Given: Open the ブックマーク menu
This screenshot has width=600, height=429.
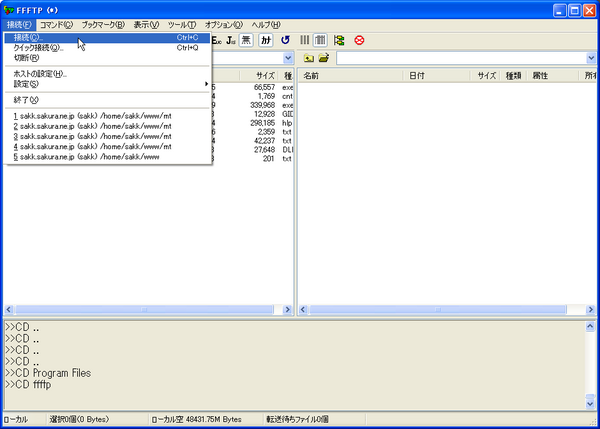Looking at the screenshot, I should pyautogui.click(x=103, y=25).
